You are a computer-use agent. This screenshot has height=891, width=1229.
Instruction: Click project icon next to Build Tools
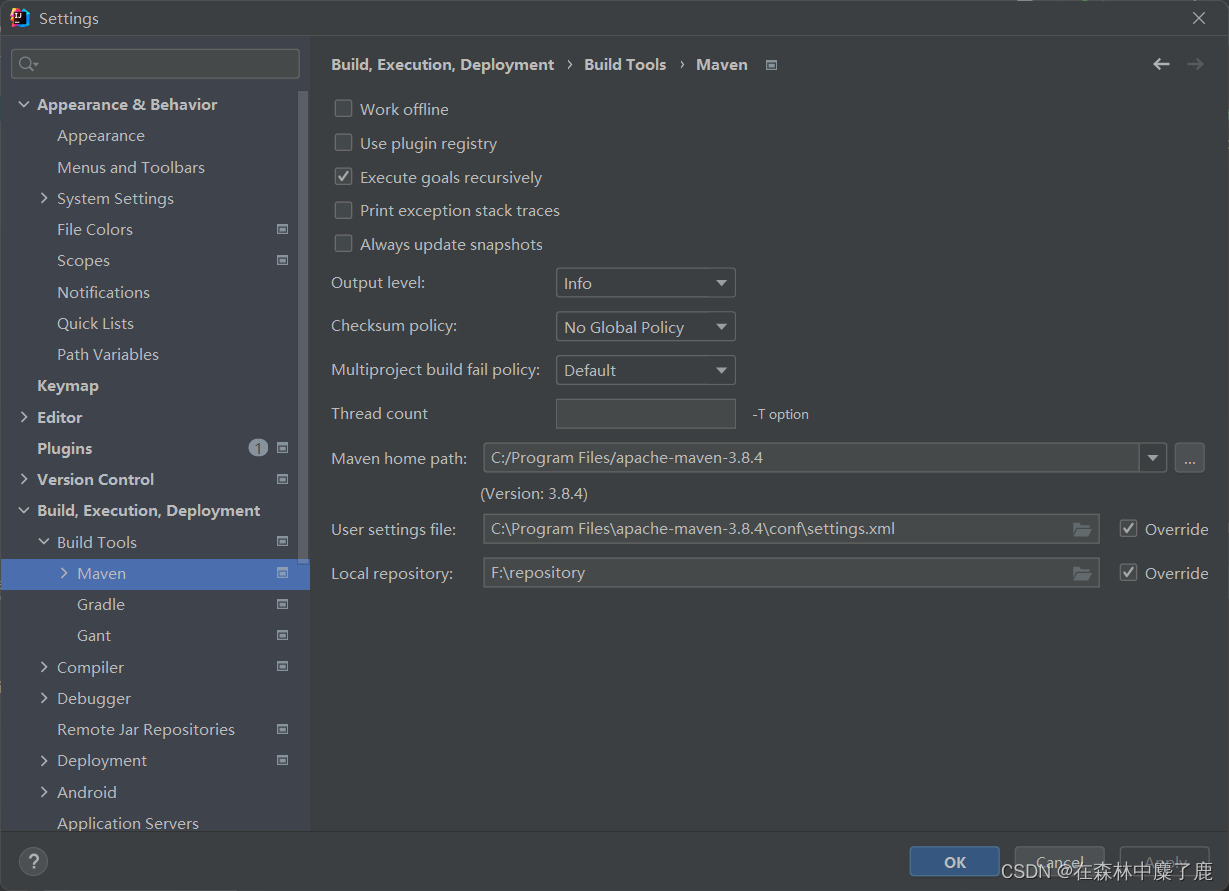(282, 541)
